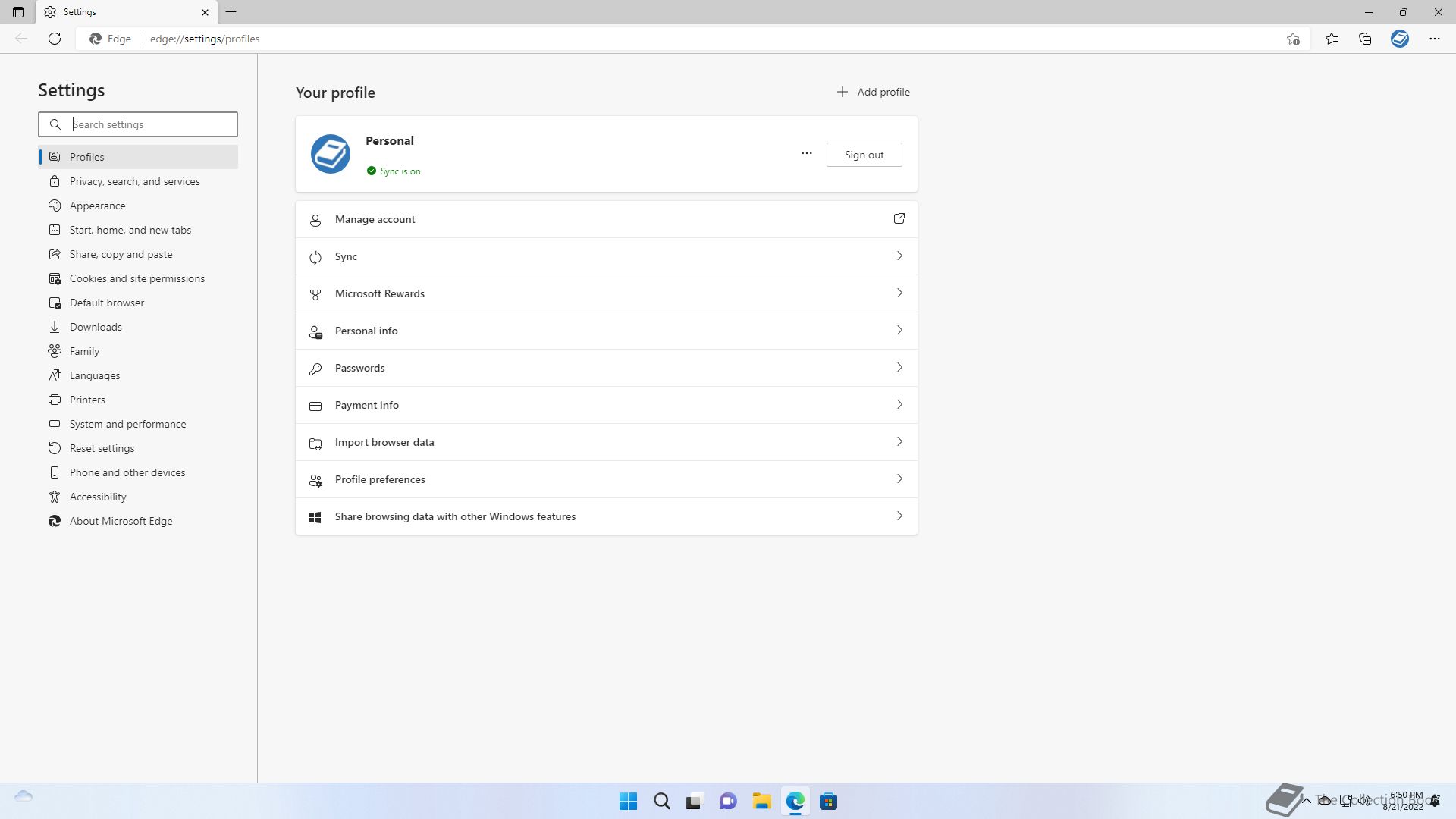Click the Sync is on status

[394, 171]
